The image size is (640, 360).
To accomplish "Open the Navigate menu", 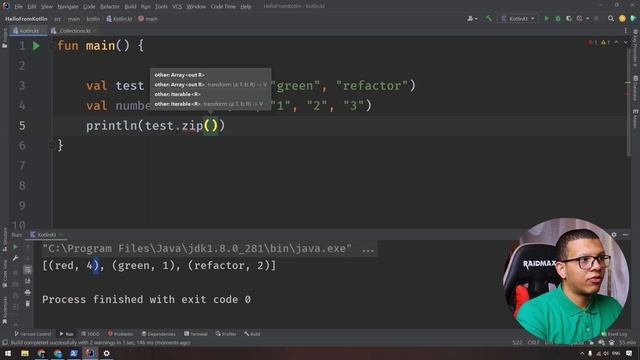I will pos(68,7).
